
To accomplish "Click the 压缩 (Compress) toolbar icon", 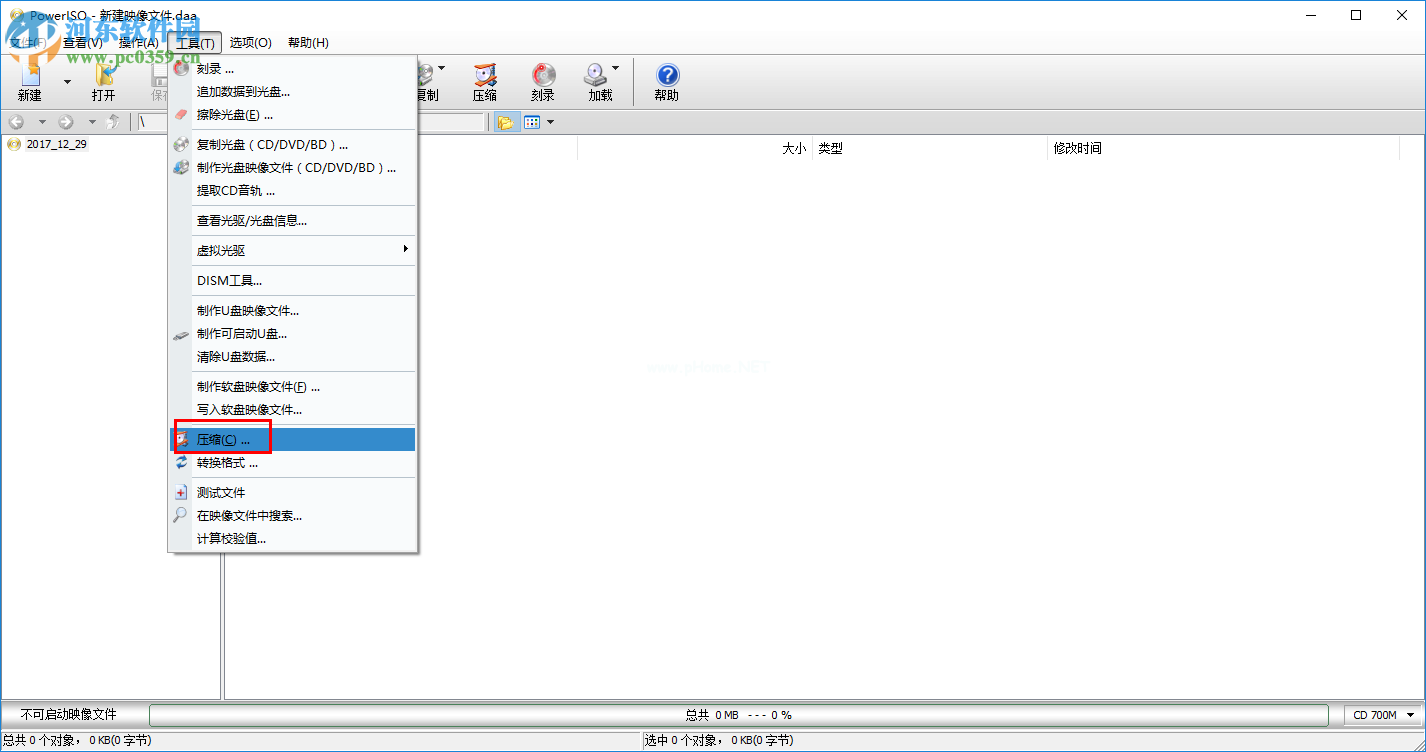I will (484, 82).
